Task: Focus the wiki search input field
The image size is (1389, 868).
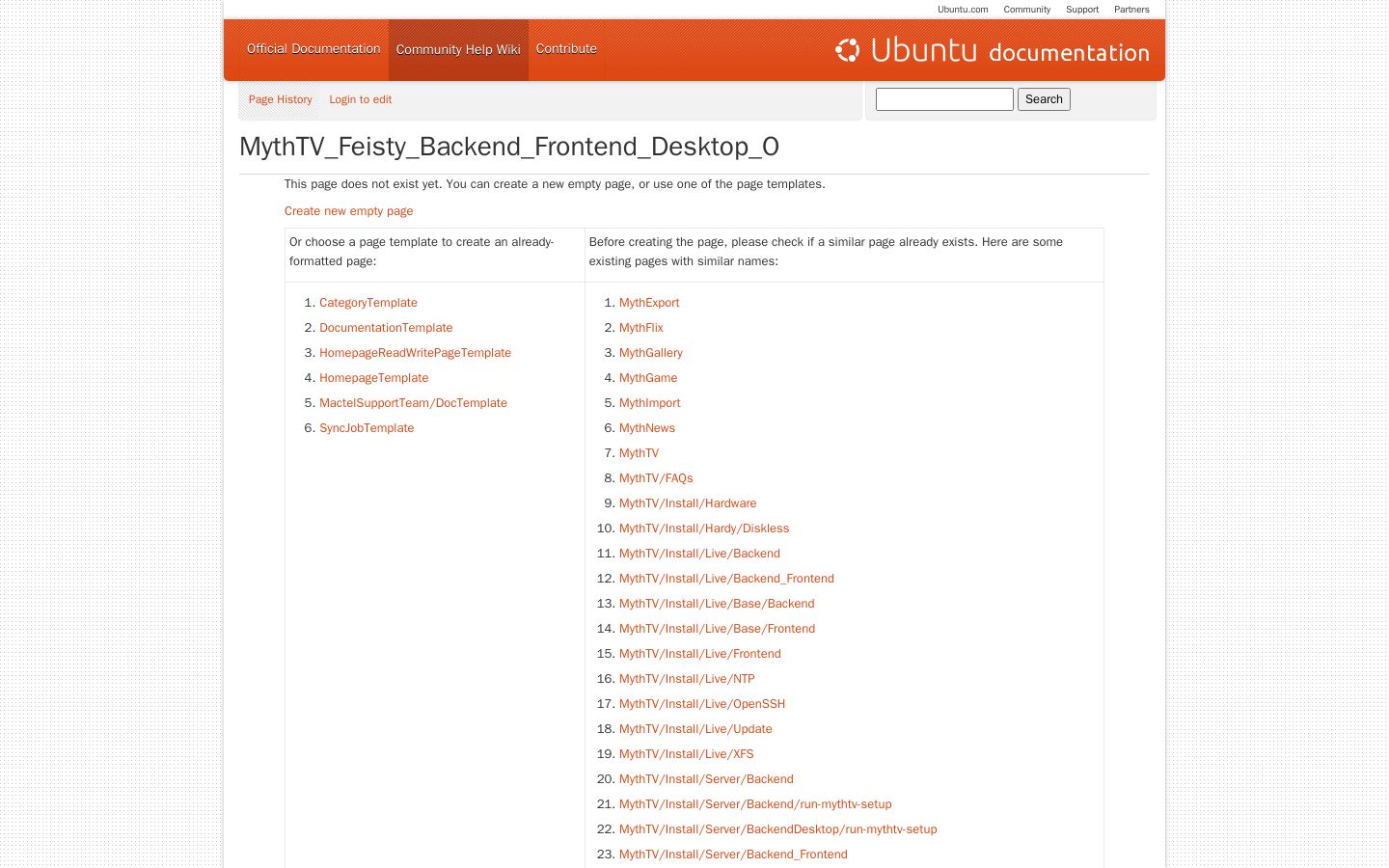Action: click(x=944, y=99)
